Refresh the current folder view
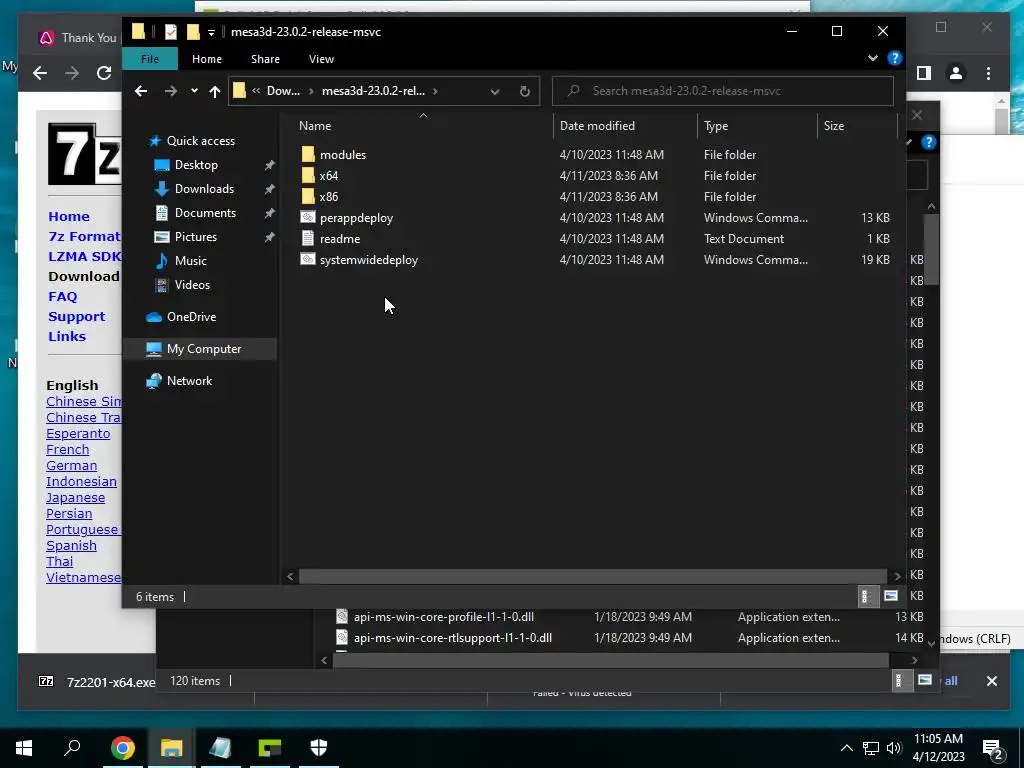 524,91
